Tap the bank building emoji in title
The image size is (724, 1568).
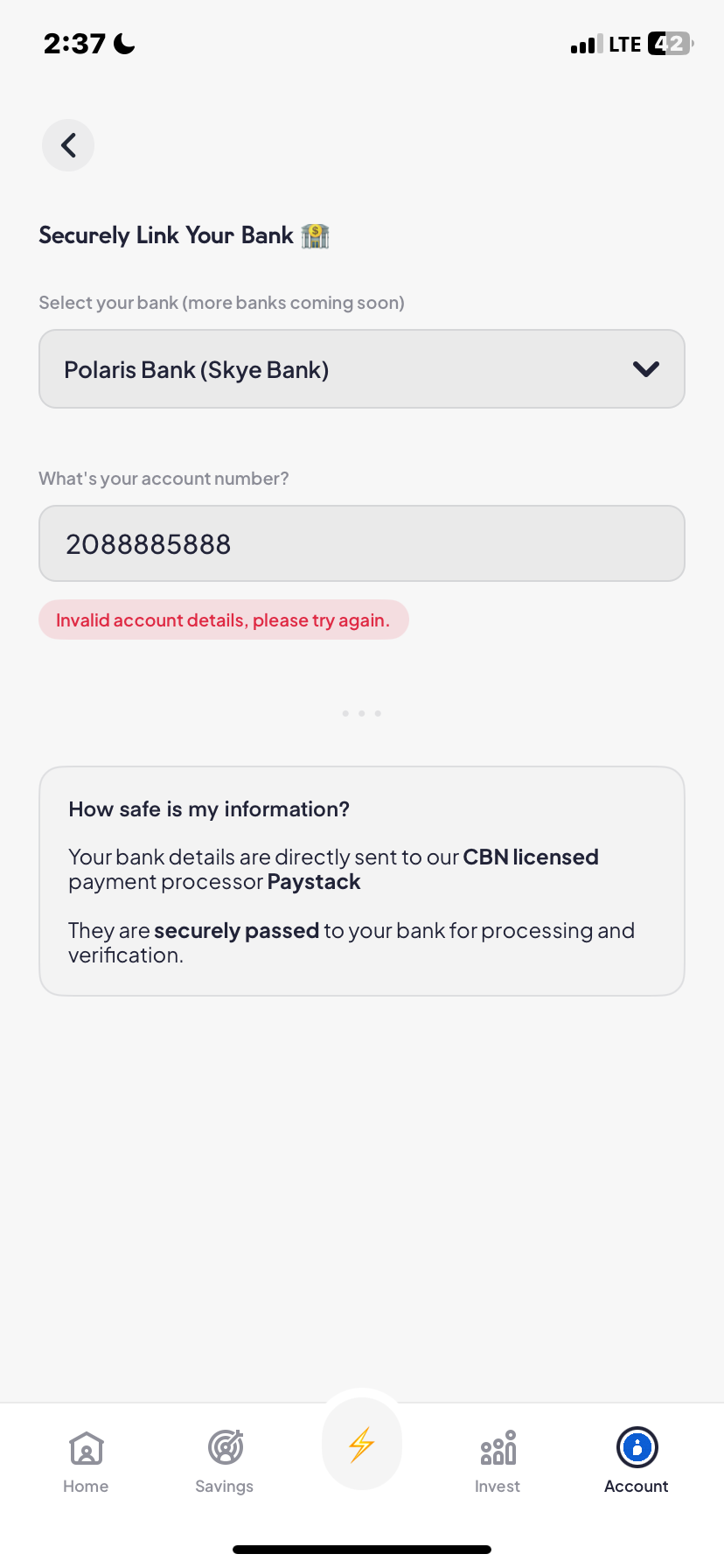click(x=315, y=235)
